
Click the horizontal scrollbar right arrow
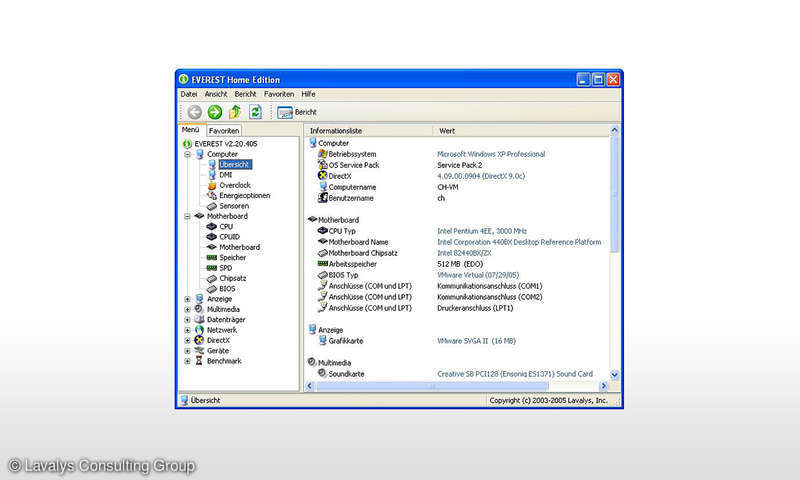602,386
